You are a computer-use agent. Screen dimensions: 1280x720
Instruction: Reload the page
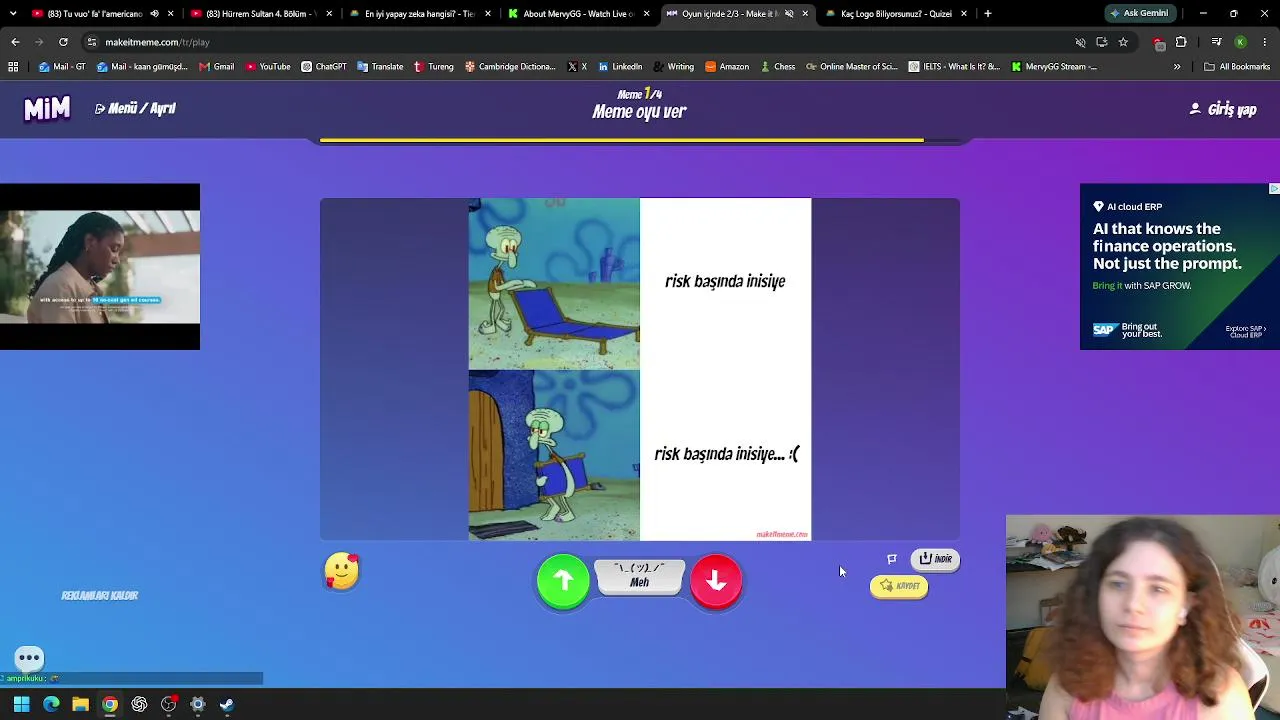point(63,42)
